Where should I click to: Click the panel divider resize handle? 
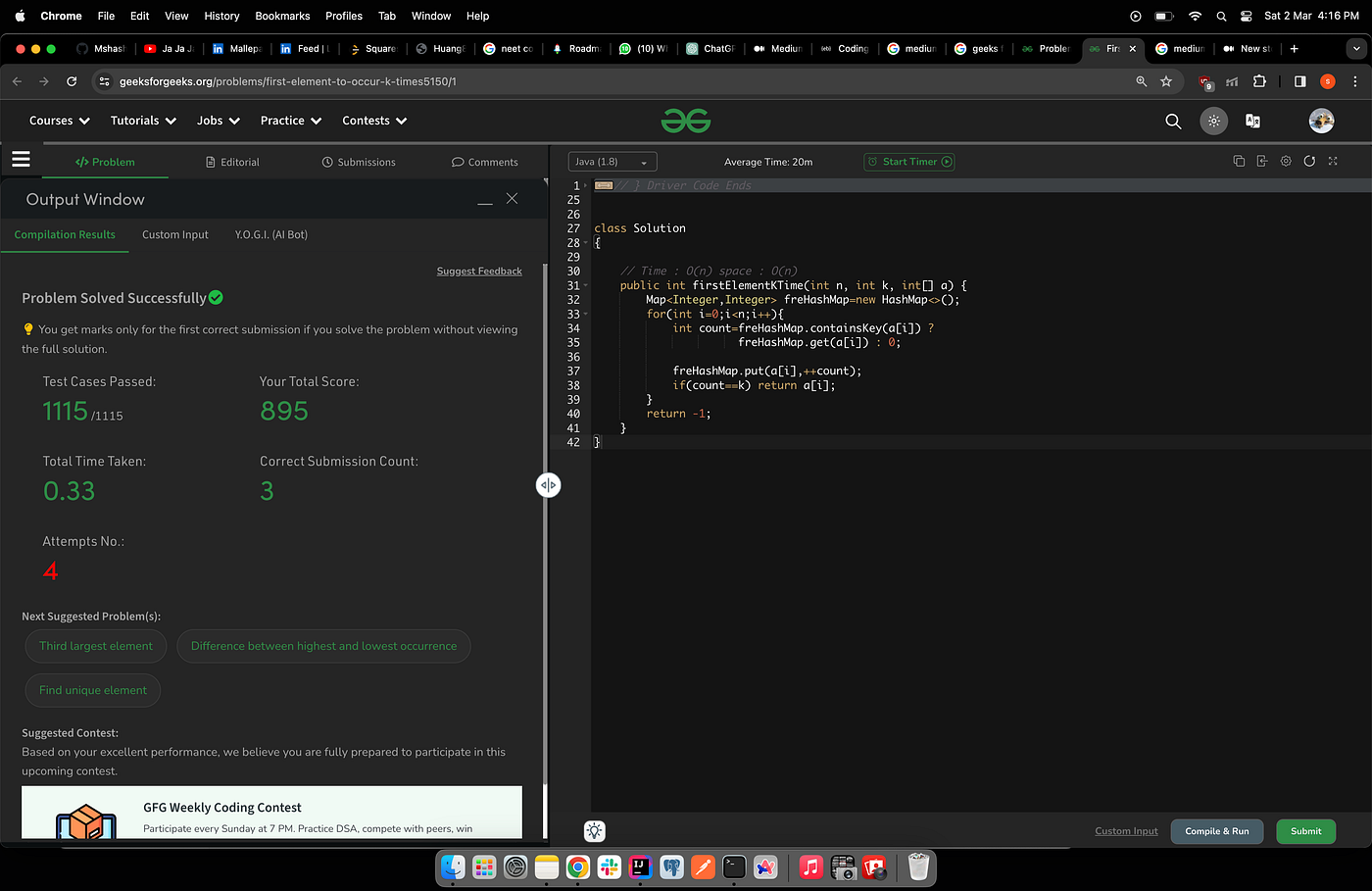pos(548,484)
